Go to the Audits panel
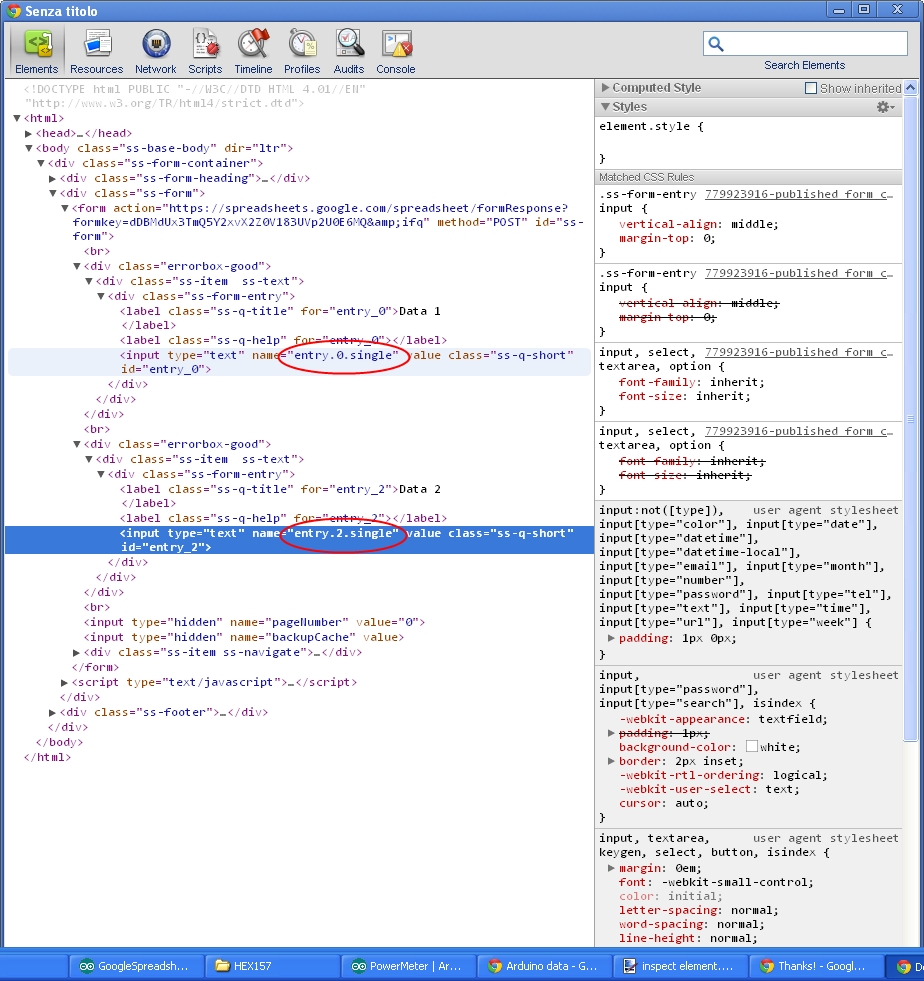The image size is (924, 981). 349,51
